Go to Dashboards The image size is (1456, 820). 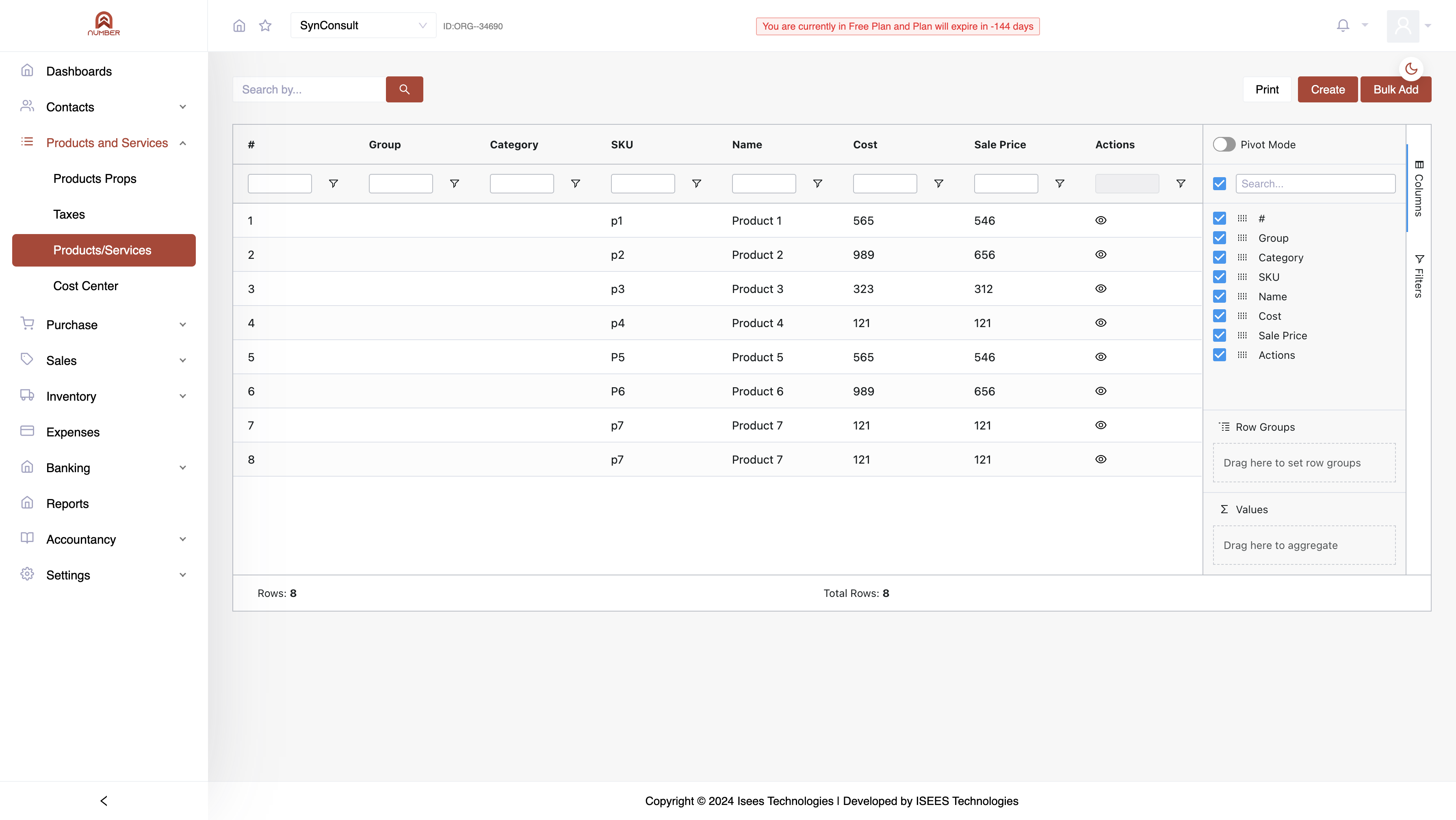pos(104,71)
